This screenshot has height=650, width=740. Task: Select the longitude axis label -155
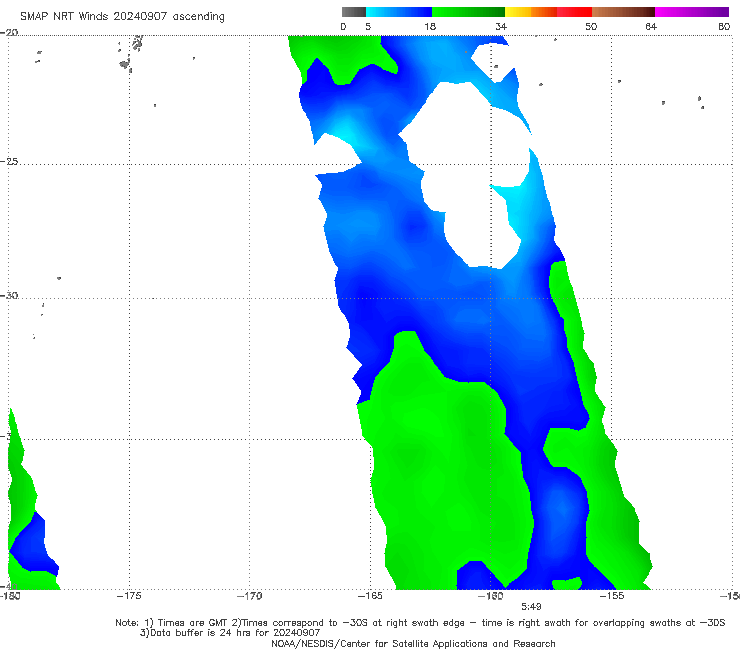pos(612,596)
